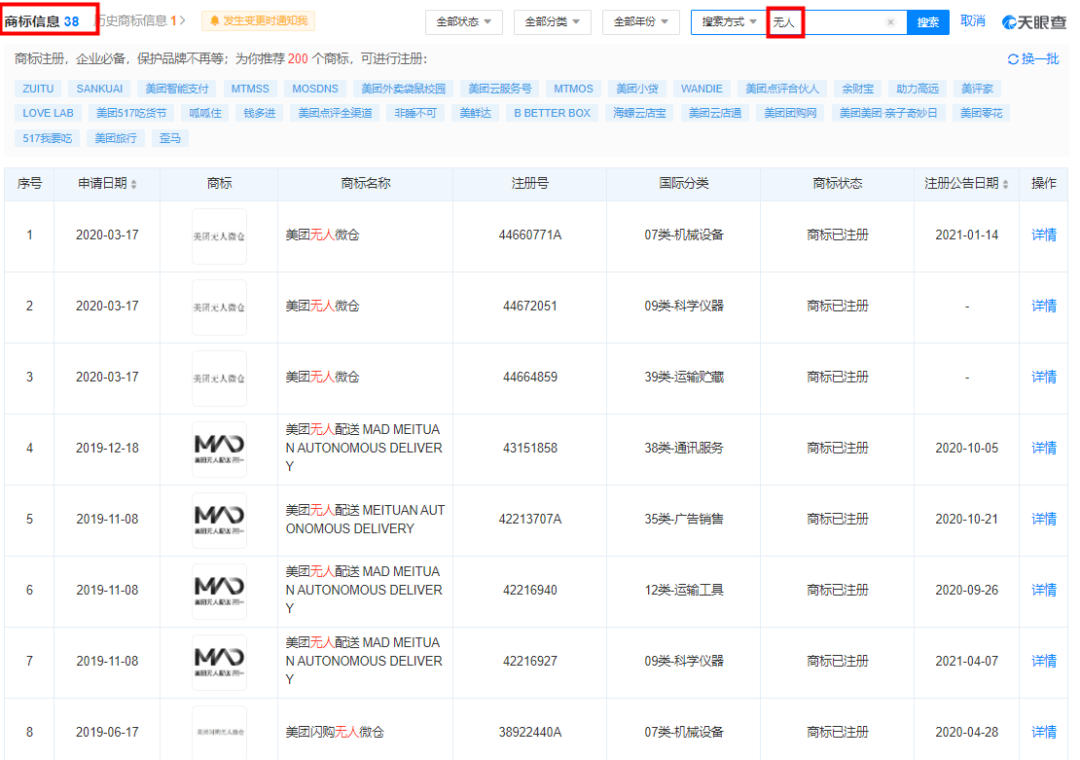Open 详情 for registration 42216940
The width and height of the screenshot is (1080, 760).
click(1043, 590)
